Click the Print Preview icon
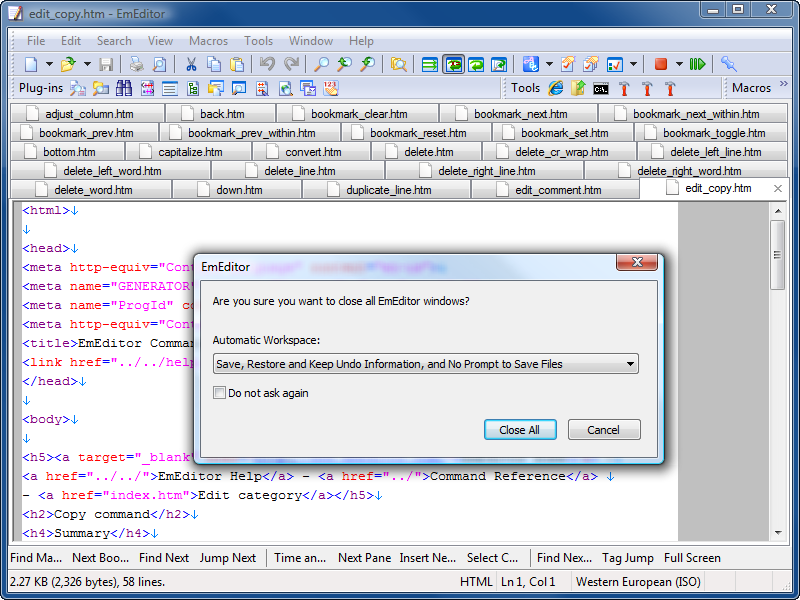 [159, 64]
